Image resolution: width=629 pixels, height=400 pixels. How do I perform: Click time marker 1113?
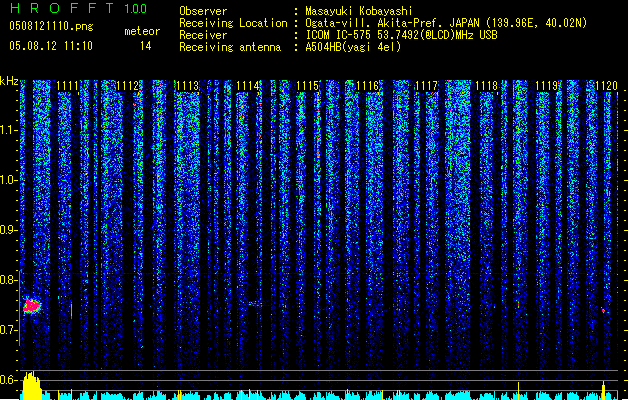(x=187, y=86)
